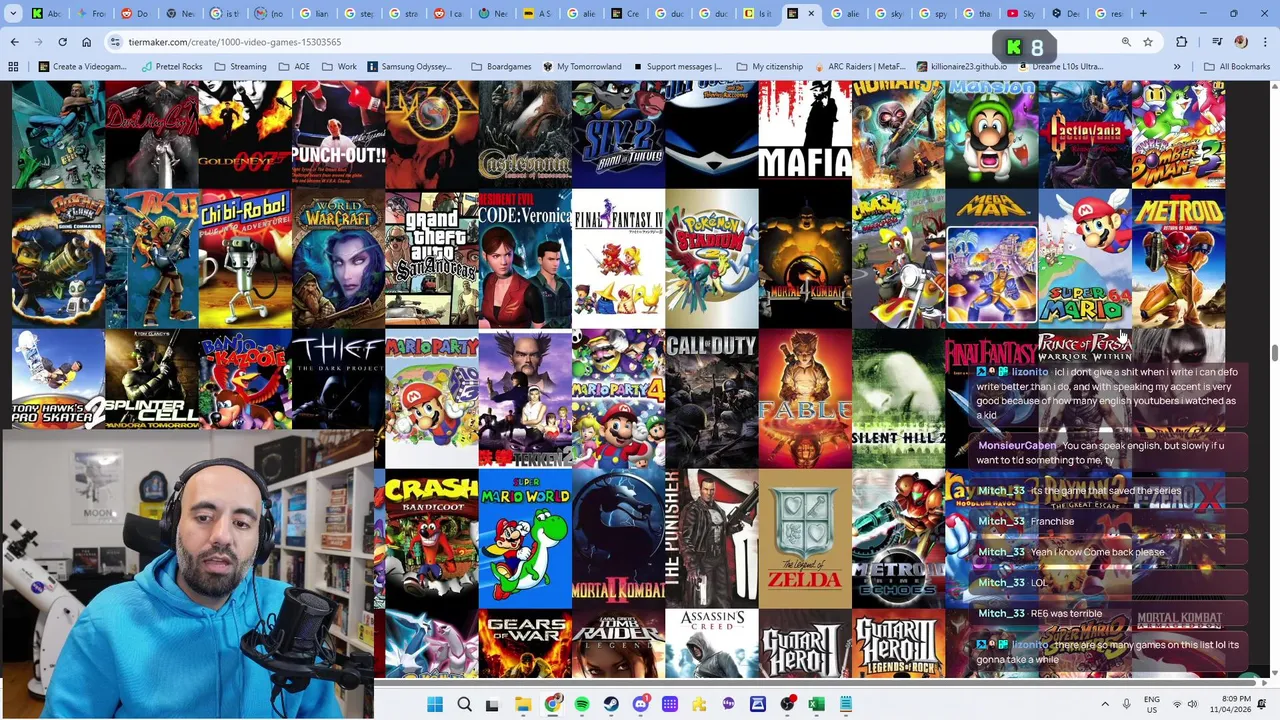Switch to the 'Cre' browser tab

625,14
